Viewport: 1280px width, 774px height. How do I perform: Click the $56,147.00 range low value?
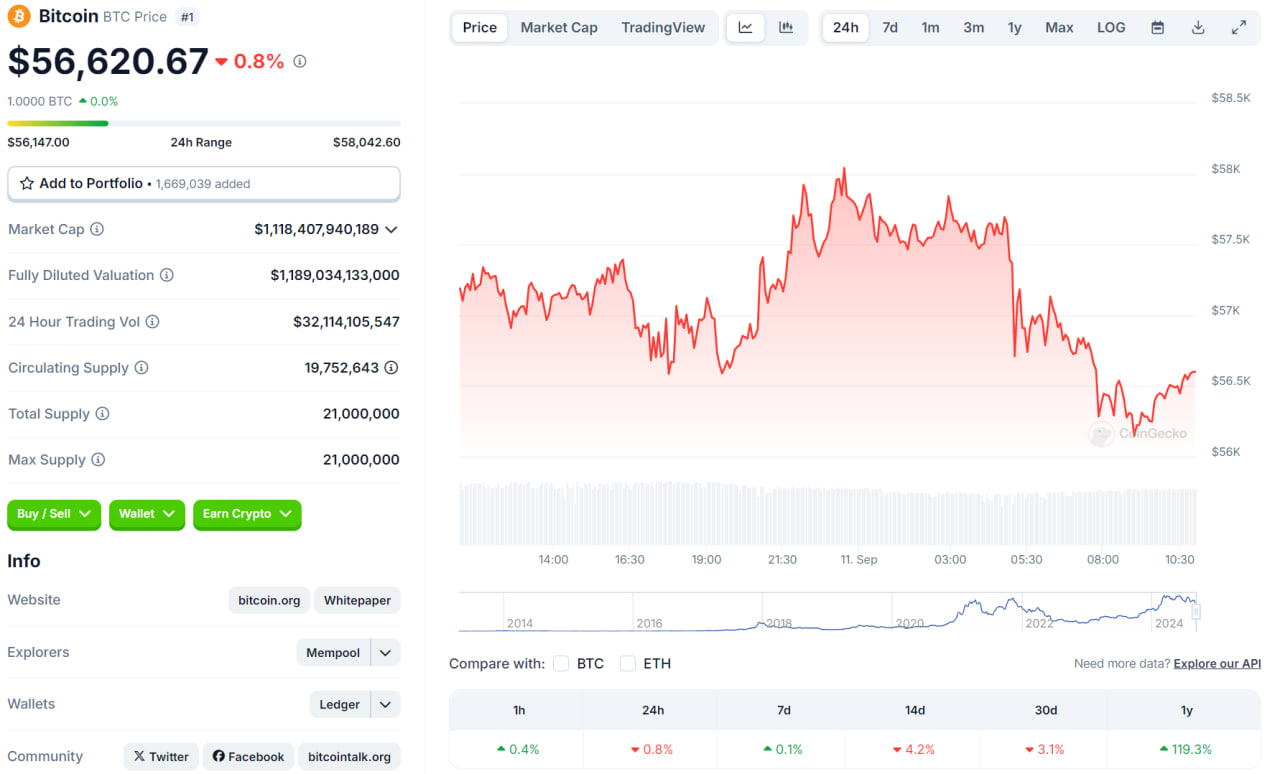(x=38, y=142)
